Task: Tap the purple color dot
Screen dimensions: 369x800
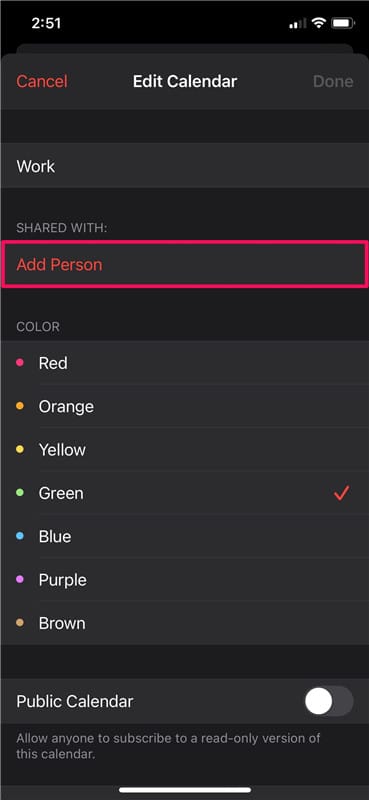Action: [x=20, y=580]
